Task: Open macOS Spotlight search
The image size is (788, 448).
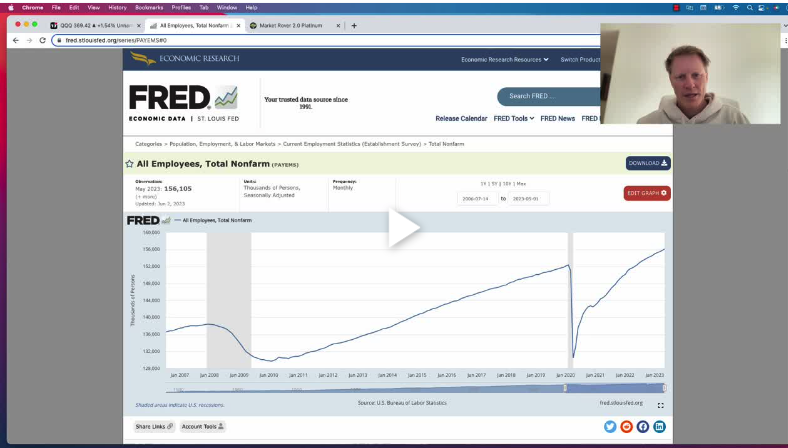Action: [x=749, y=8]
